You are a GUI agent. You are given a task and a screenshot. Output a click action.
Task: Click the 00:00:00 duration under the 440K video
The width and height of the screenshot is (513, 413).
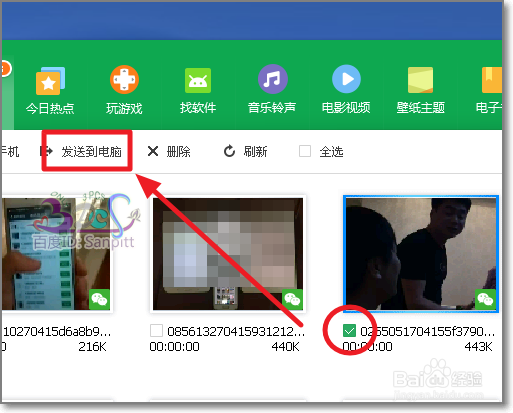(174, 347)
